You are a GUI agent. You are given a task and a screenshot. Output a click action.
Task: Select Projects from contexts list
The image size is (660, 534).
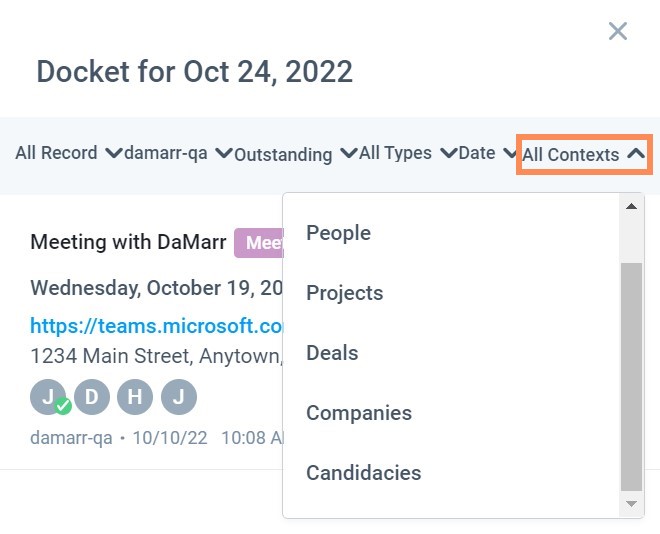coord(345,293)
